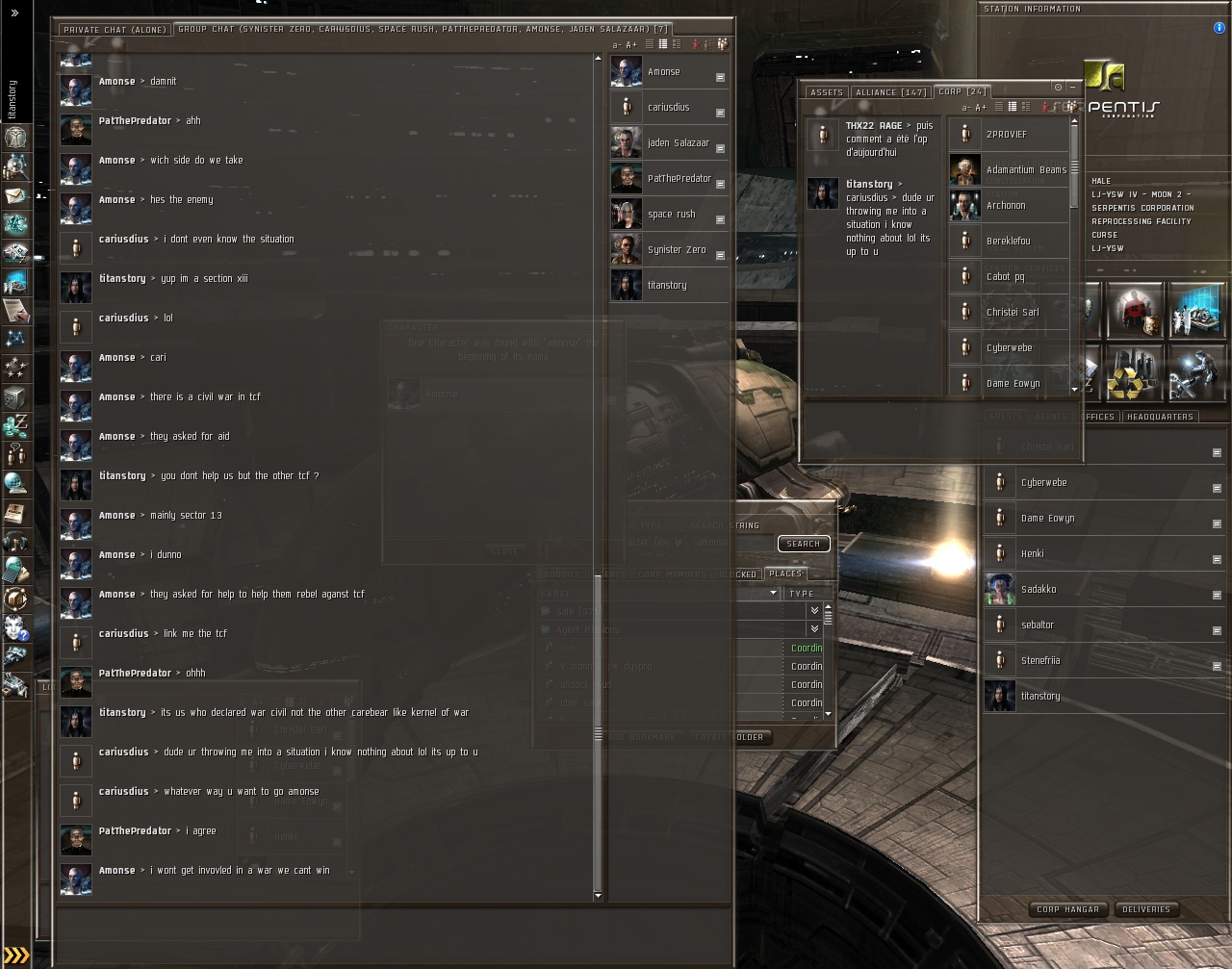The width and height of the screenshot is (1232, 969).
Task: Open the Character Sheet from the sidebar
Action: pyautogui.click(x=15, y=138)
